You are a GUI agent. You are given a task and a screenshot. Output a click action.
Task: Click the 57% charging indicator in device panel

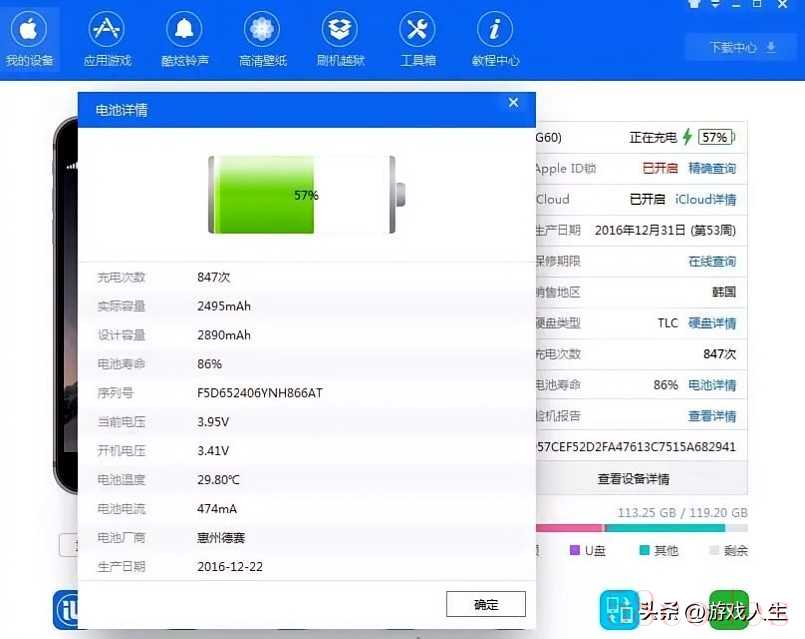point(715,137)
